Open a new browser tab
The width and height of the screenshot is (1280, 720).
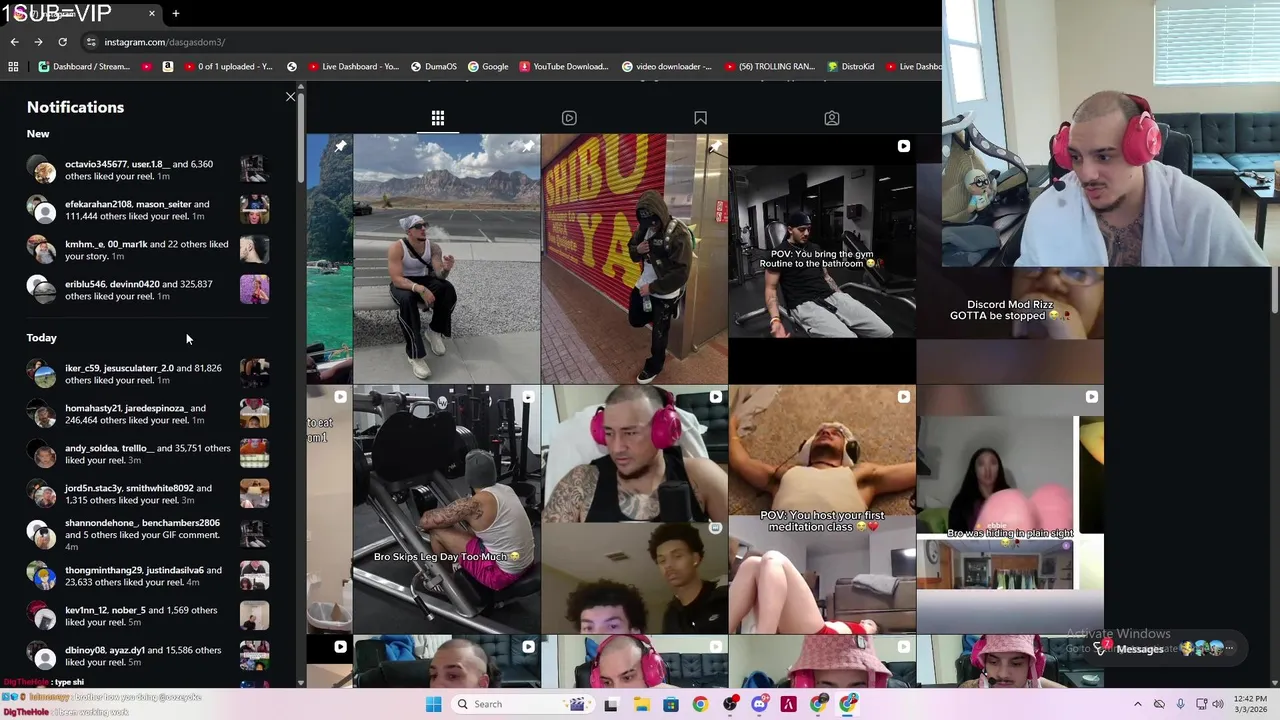coord(176,13)
